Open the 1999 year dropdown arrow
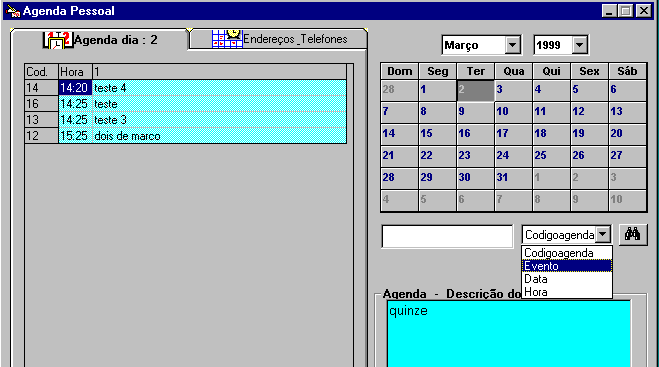Image resolution: width=659 pixels, height=367 pixels. pos(580,45)
